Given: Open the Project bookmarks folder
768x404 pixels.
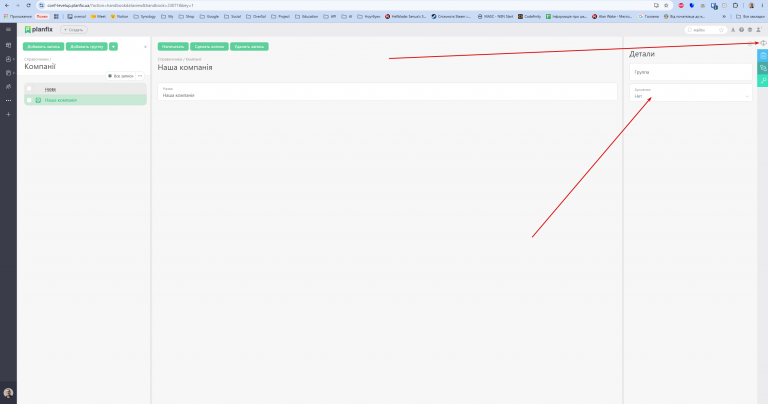Looking at the screenshot, I should pos(281,16).
